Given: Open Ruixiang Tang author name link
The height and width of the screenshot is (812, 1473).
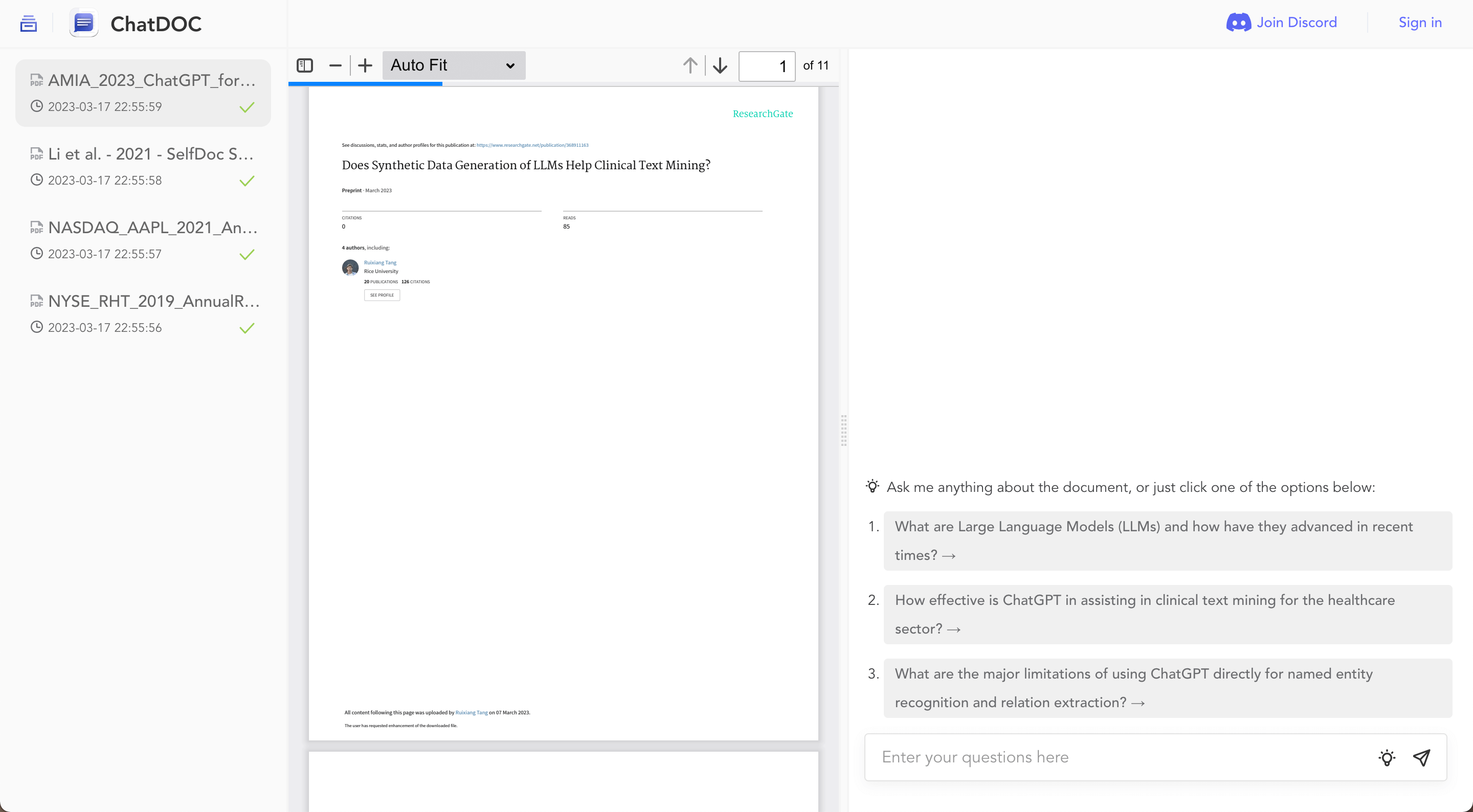Looking at the screenshot, I should click(380, 263).
